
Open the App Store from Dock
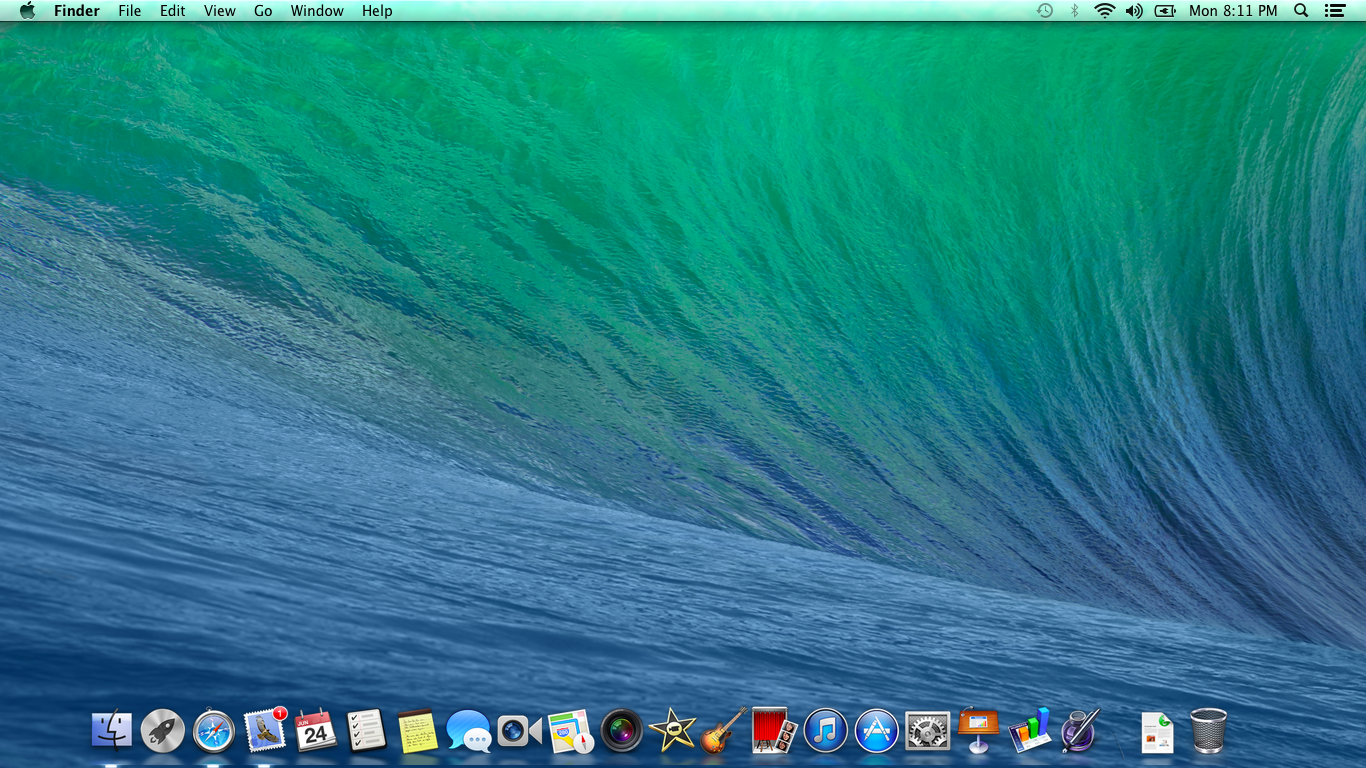(x=877, y=731)
